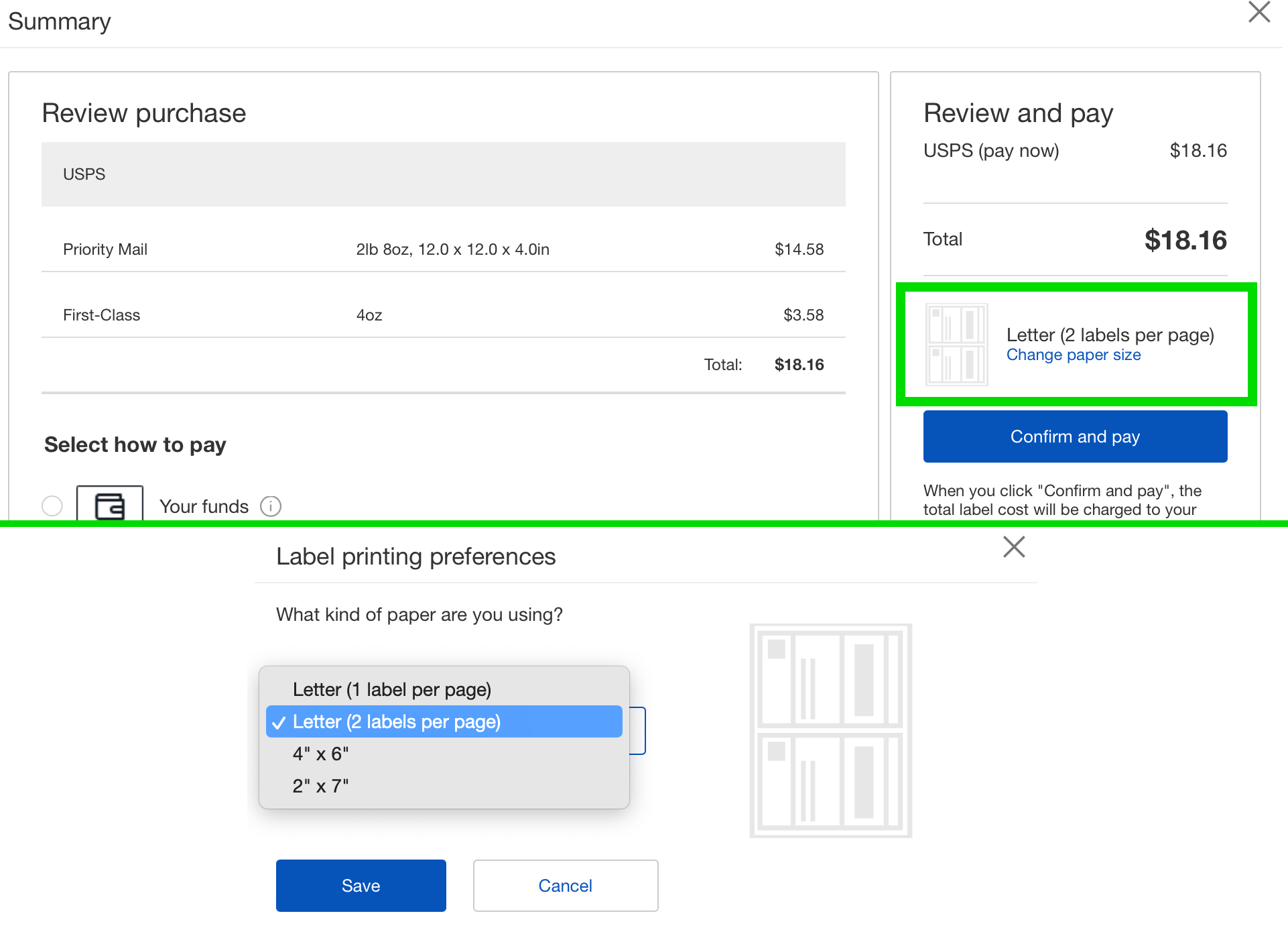Cancel the label printing preferences
This screenshot has height=940, width=1288.
565,885
